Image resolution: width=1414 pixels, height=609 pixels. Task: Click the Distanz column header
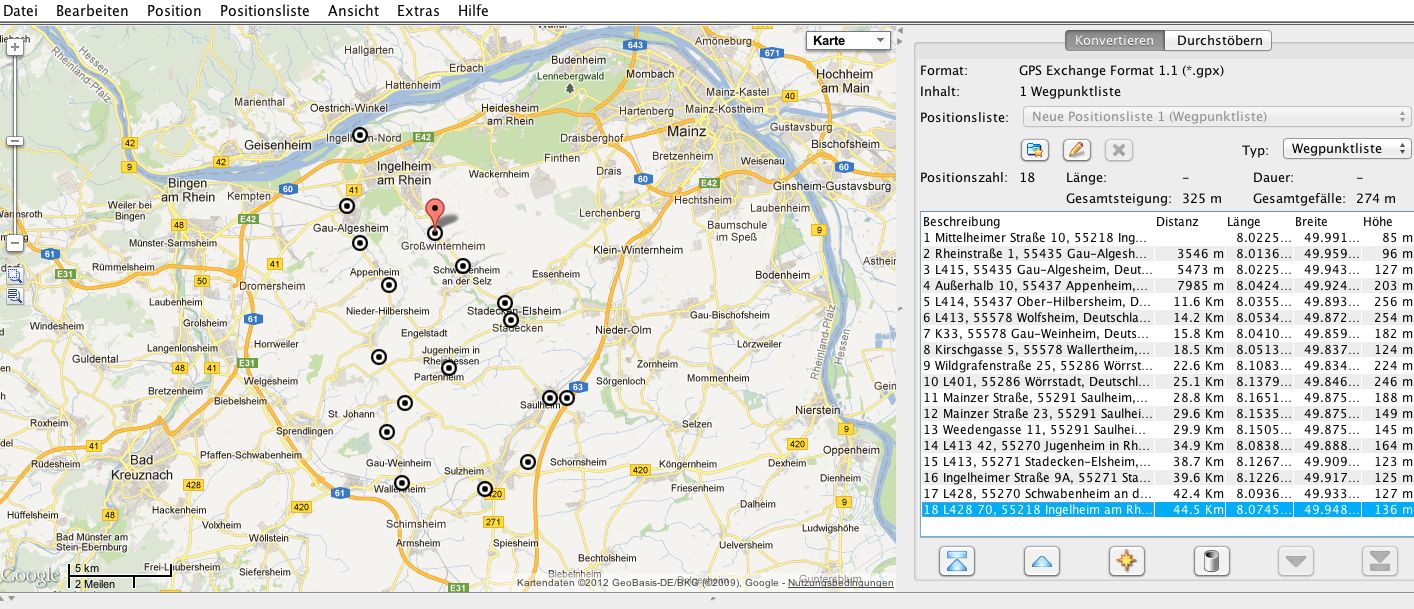pyautogui.click(x=1189, y=221)
